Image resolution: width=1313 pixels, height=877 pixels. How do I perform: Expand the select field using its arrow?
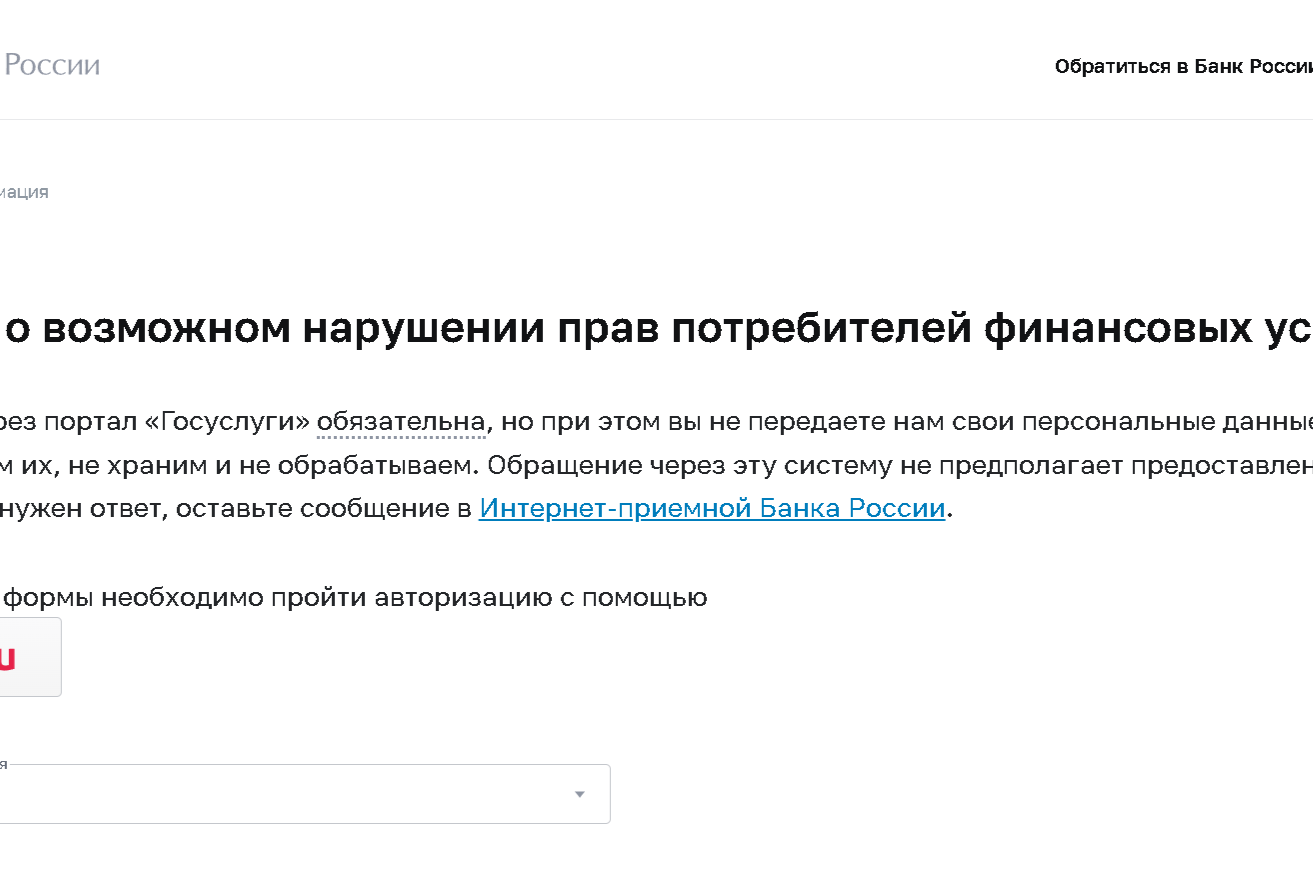(579, 794)
